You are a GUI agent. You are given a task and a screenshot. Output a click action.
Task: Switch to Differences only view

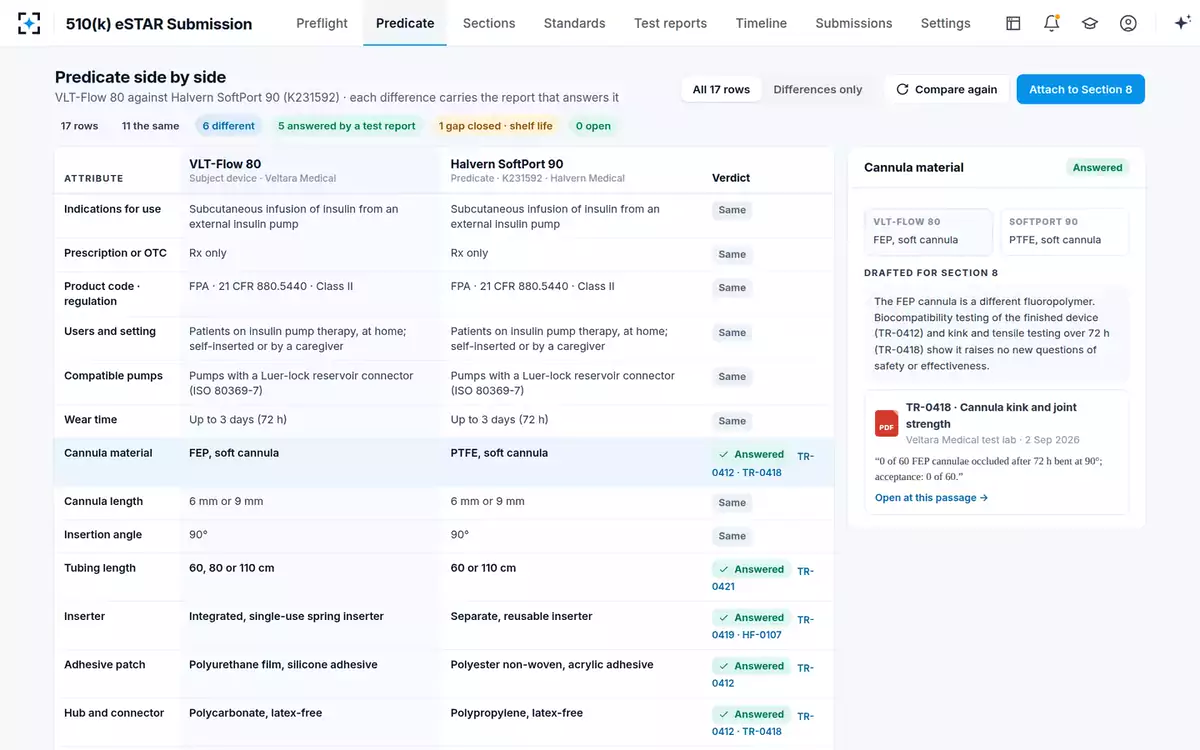[818, 89]
